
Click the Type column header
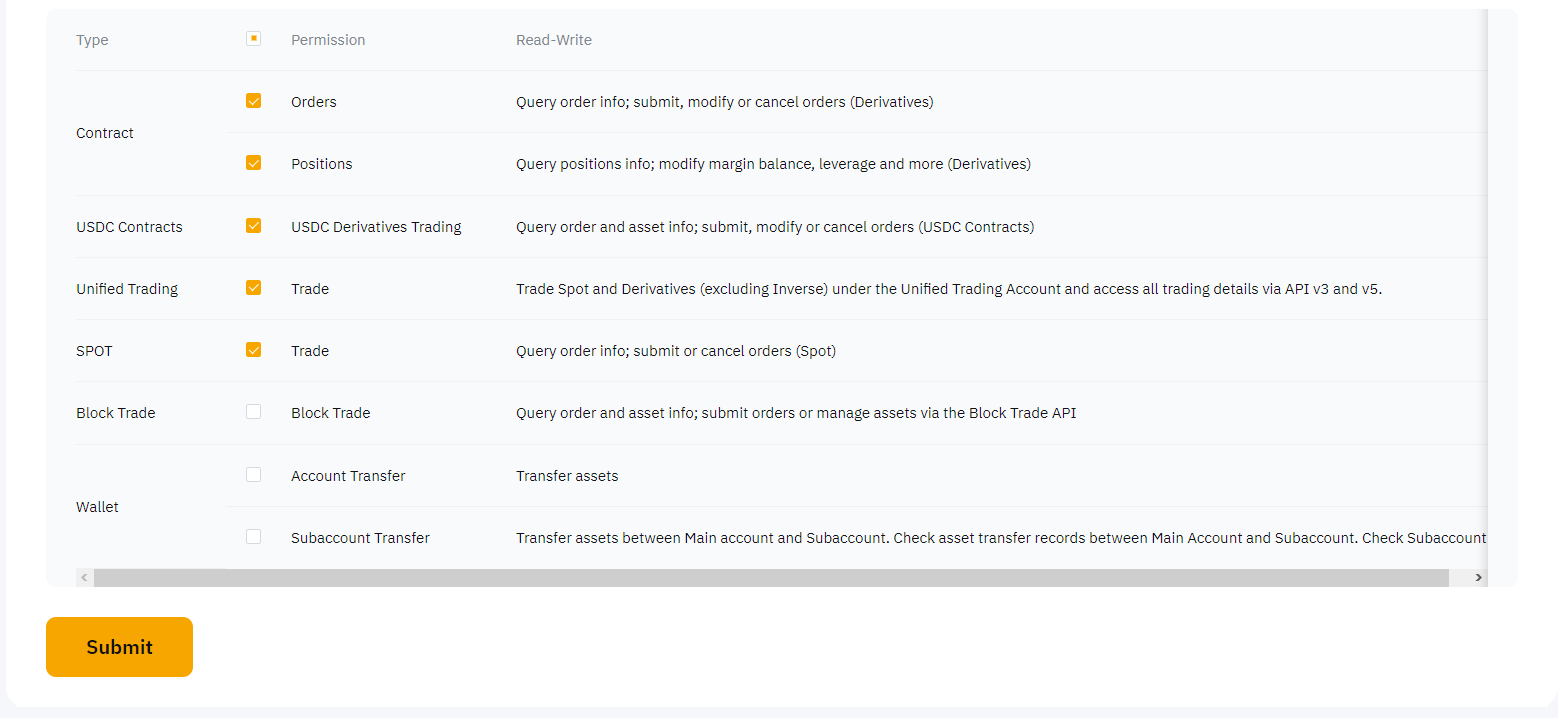(92, 40)
